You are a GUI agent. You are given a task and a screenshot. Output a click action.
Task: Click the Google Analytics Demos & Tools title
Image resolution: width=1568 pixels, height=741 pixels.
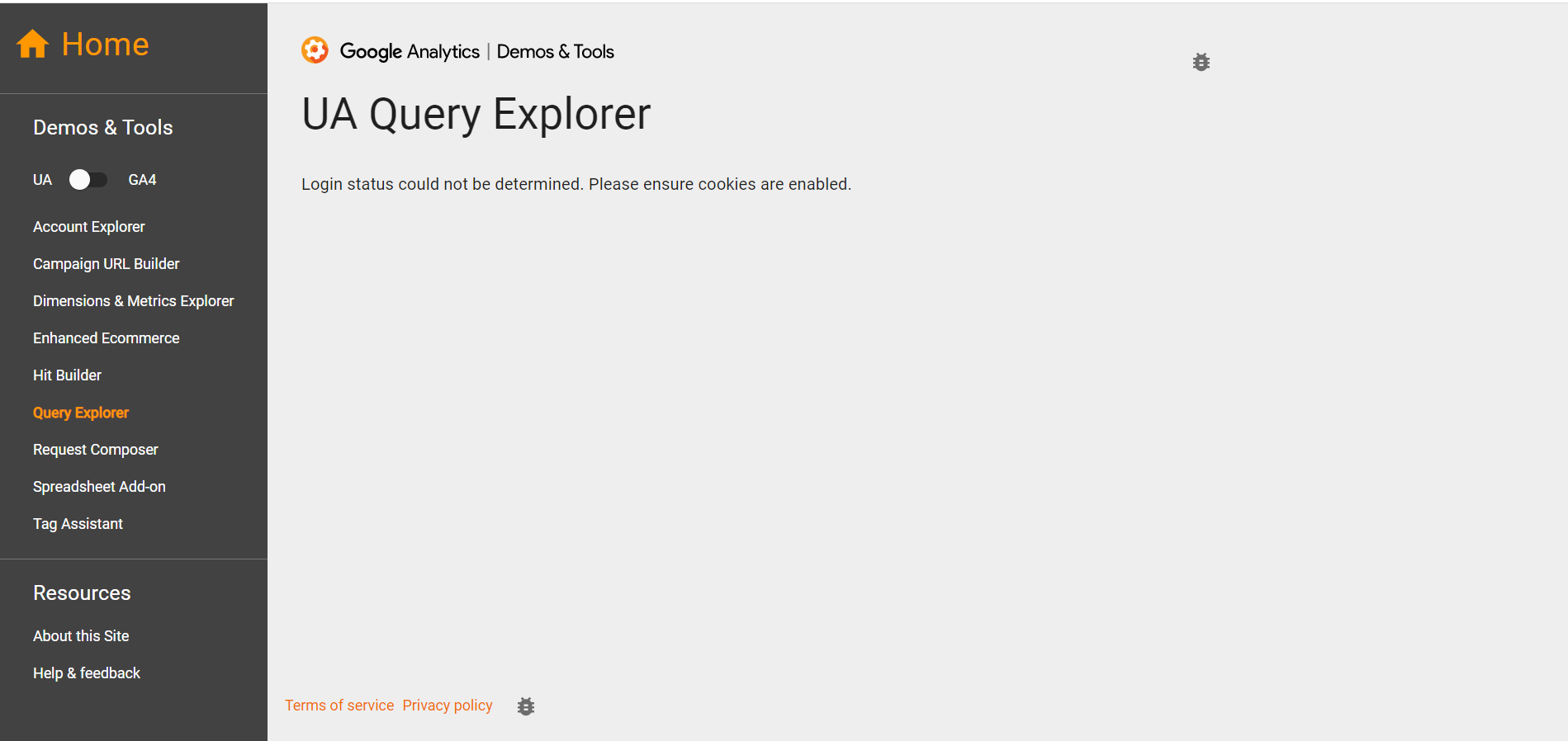point(477,51)
